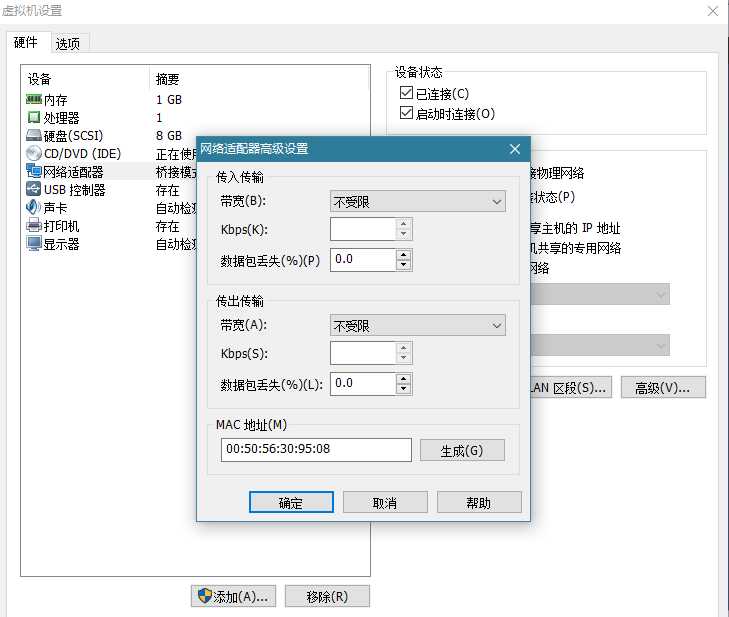Image resolution: width=729 pixels, height=617 pixels.
Task: Select the 声卡 row label
Action: coord(55,208)
